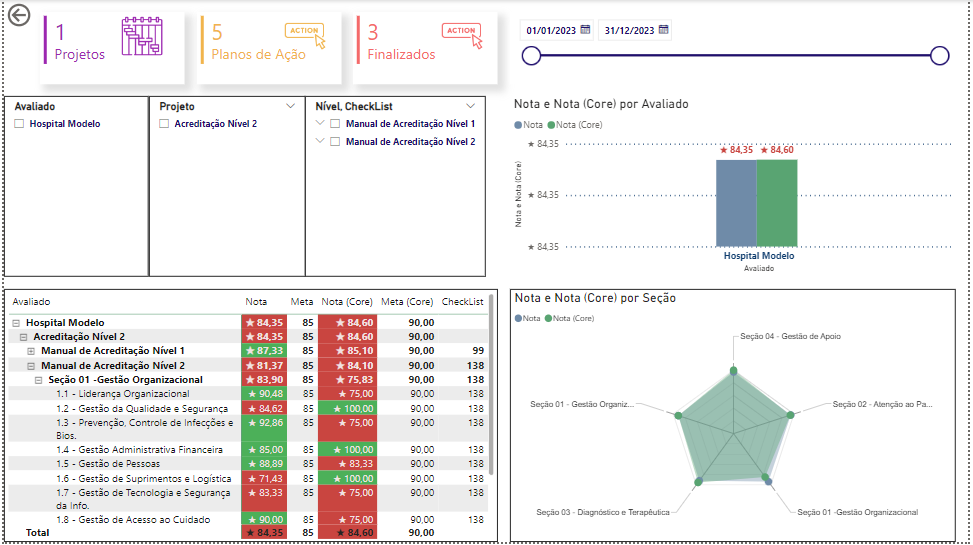
Task: Sort by the Nota (Core) column header
Action: click(x=345, y=301)
